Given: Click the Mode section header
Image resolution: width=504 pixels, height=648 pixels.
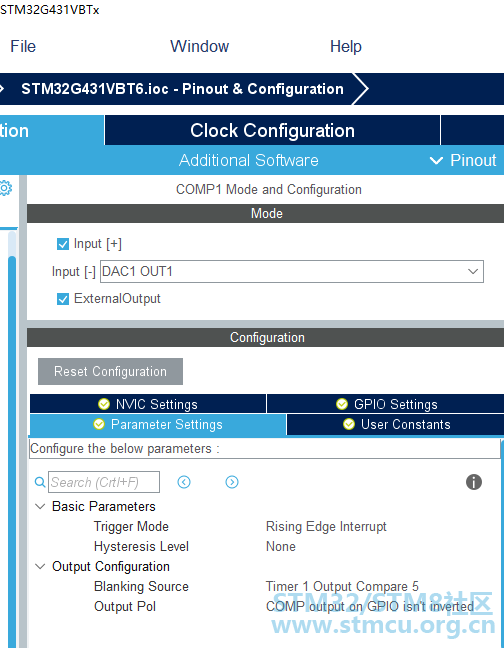Looking at the screenshot, I should click(x=266, y=213).
